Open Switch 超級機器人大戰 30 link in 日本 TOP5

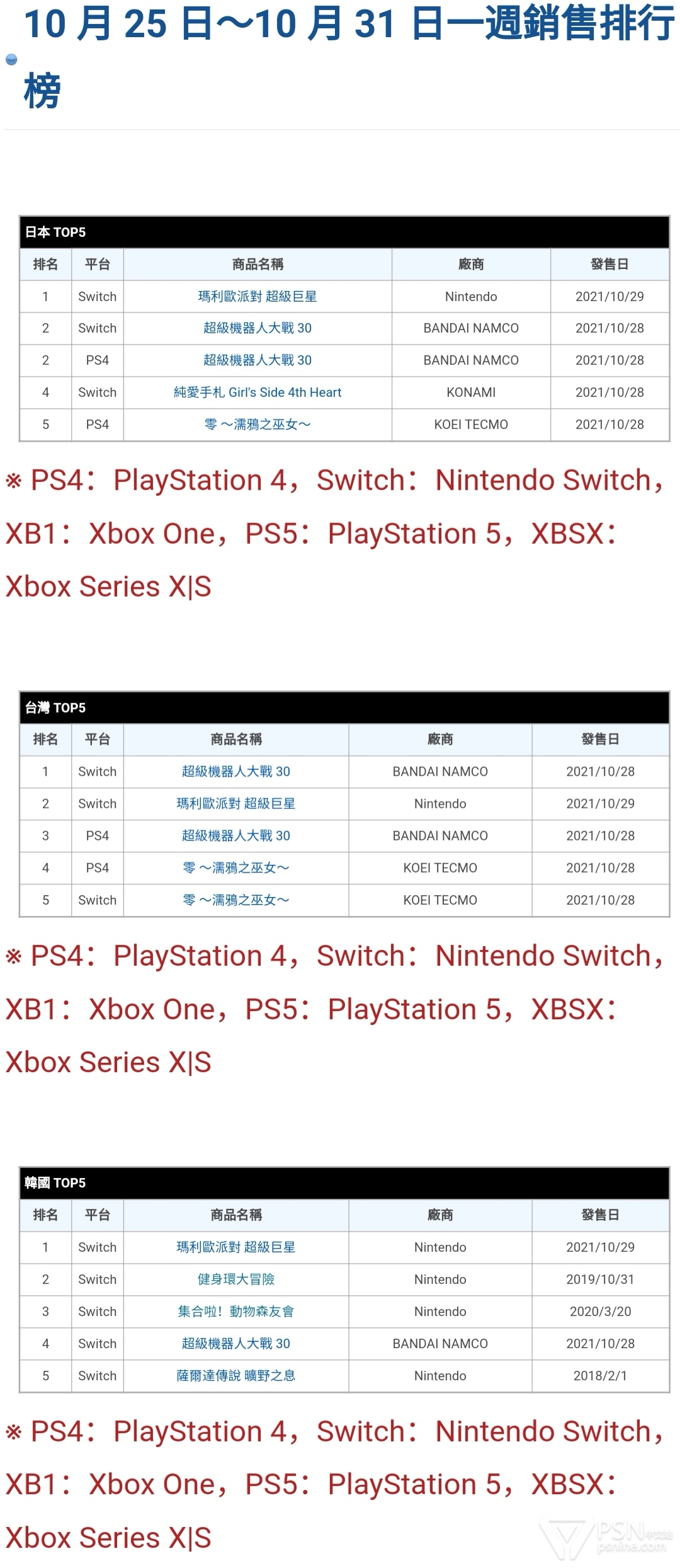258,328
